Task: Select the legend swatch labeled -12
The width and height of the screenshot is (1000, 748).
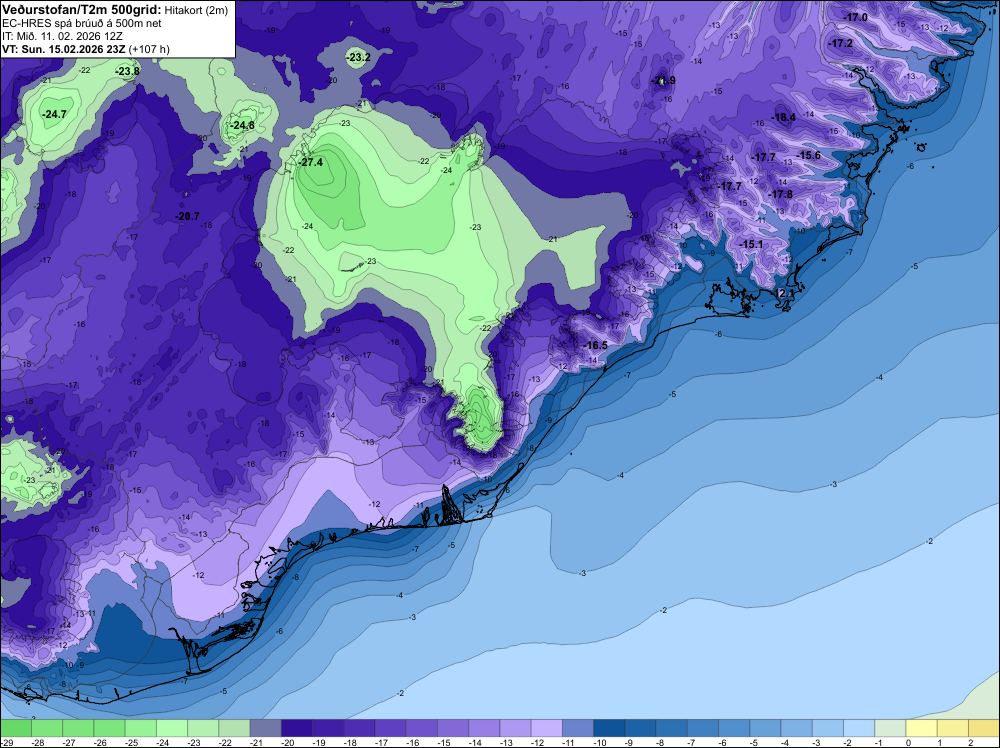Action: coord(547,728)
